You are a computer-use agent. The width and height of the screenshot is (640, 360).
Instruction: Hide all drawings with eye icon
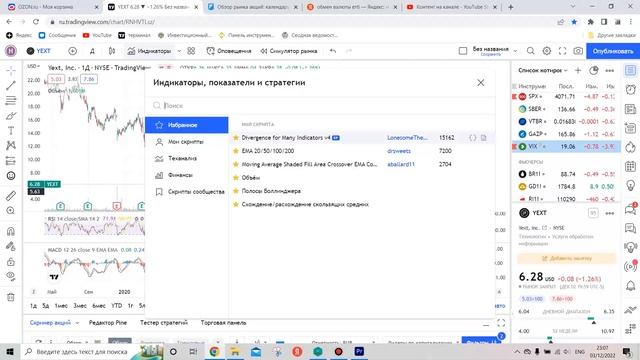[11, 276]
